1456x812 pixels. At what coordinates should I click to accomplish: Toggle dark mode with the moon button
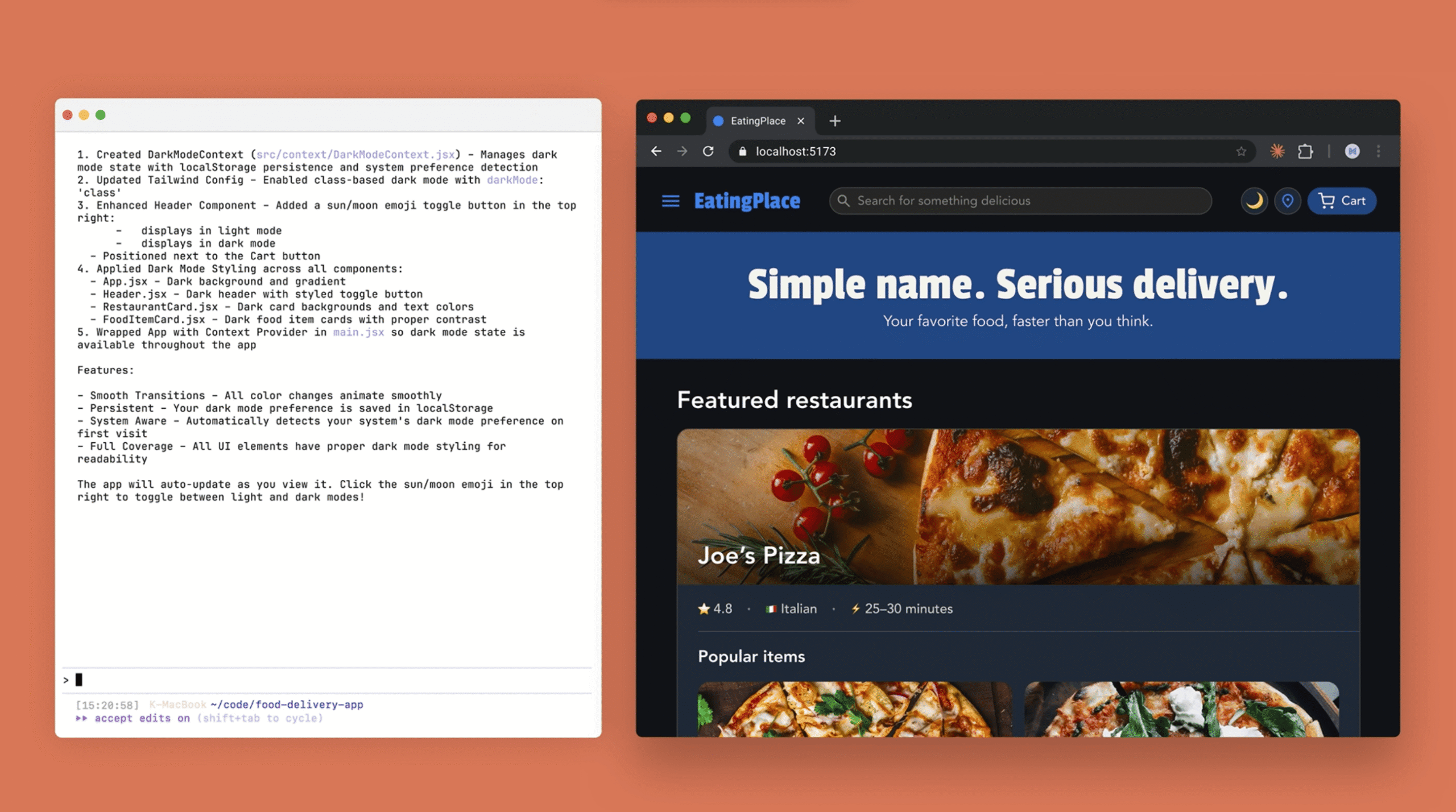1254,201
